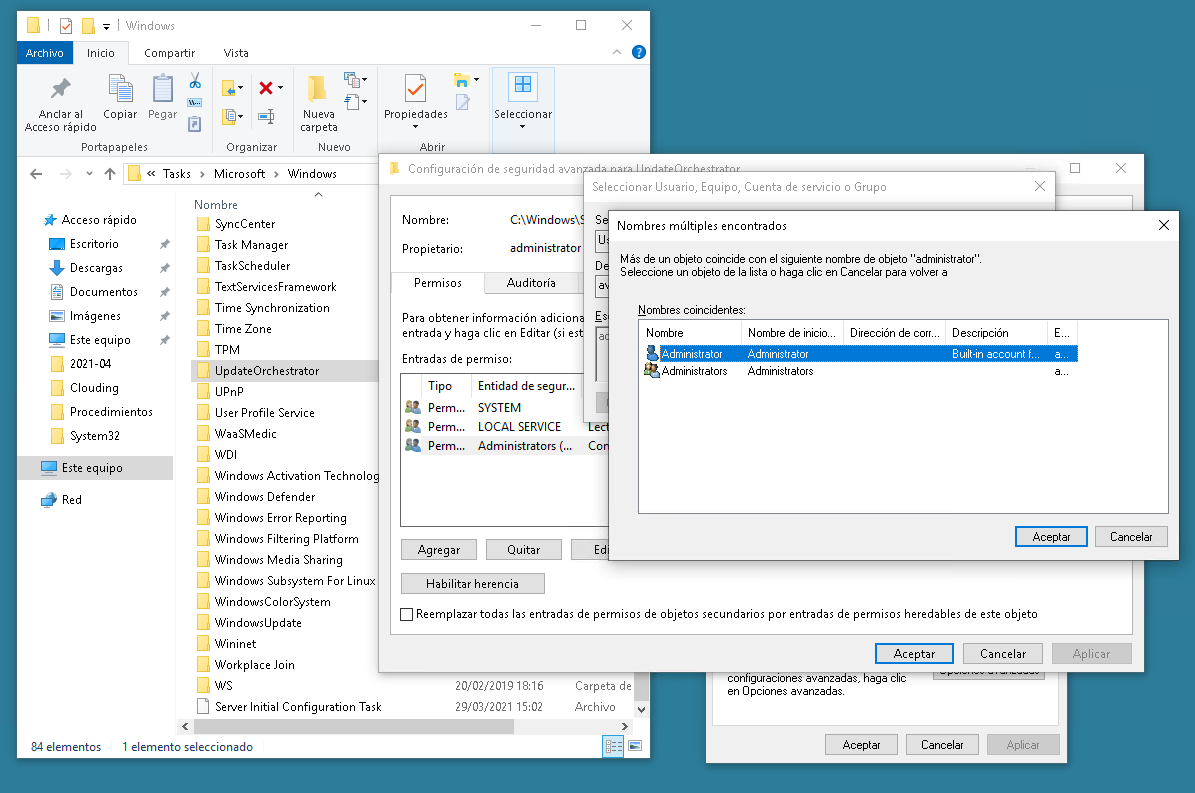Confirm with Aceptar in Nombres múltiples encontrados

[1051, 536]
